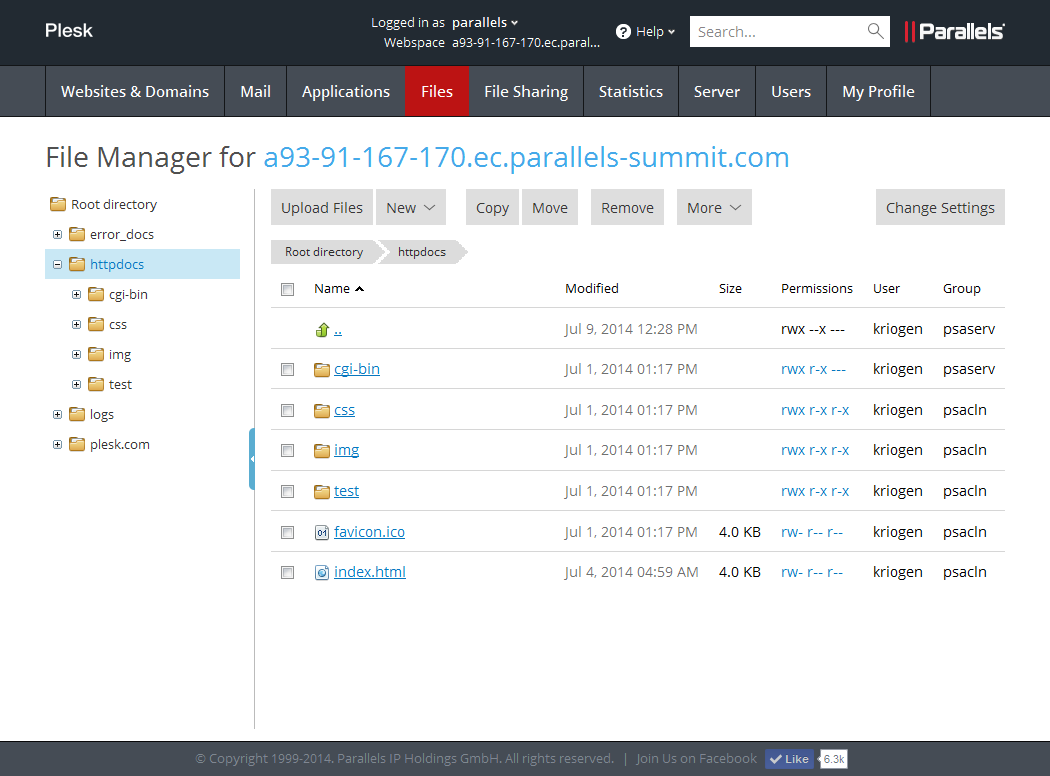Check the favicon.ico row checkbox
The image size is (1050, 776).
click(x=287, y=532)
